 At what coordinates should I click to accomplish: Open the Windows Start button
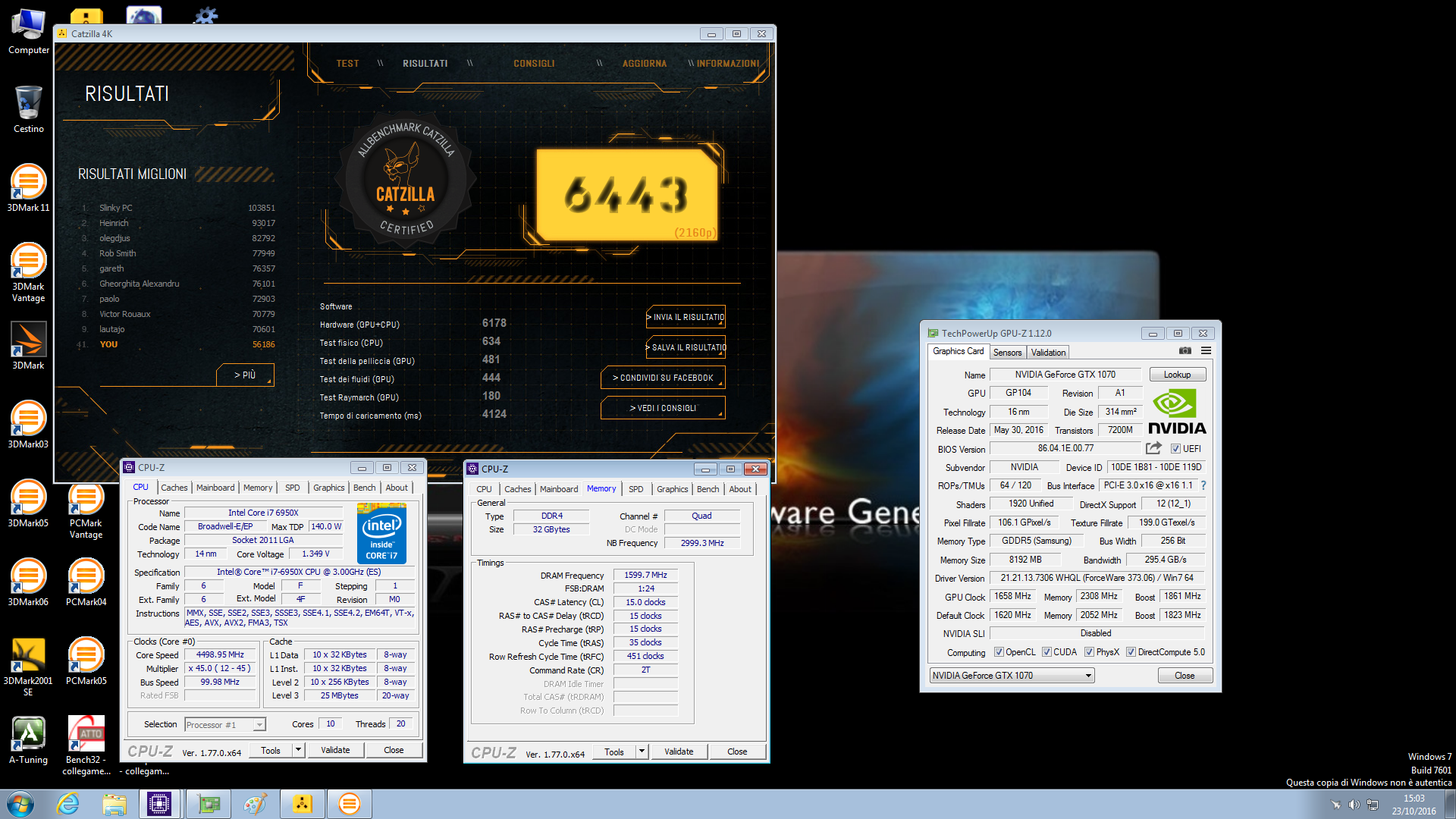(20, 804)
